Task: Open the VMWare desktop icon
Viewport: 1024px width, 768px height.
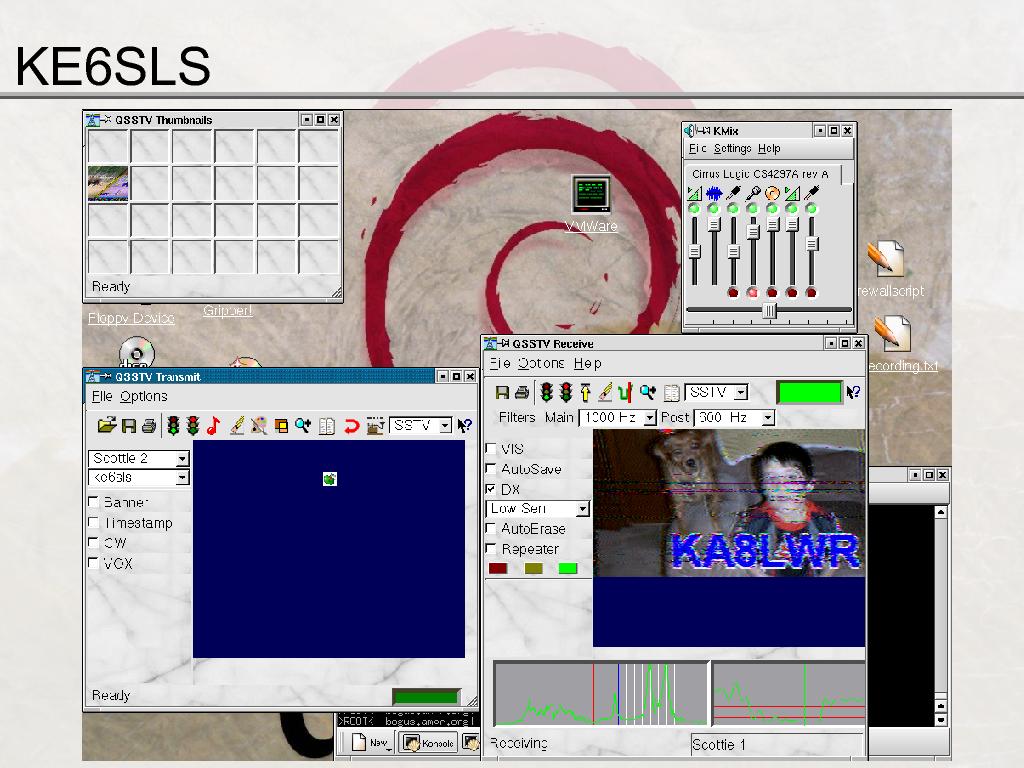Action: [591, 194]
